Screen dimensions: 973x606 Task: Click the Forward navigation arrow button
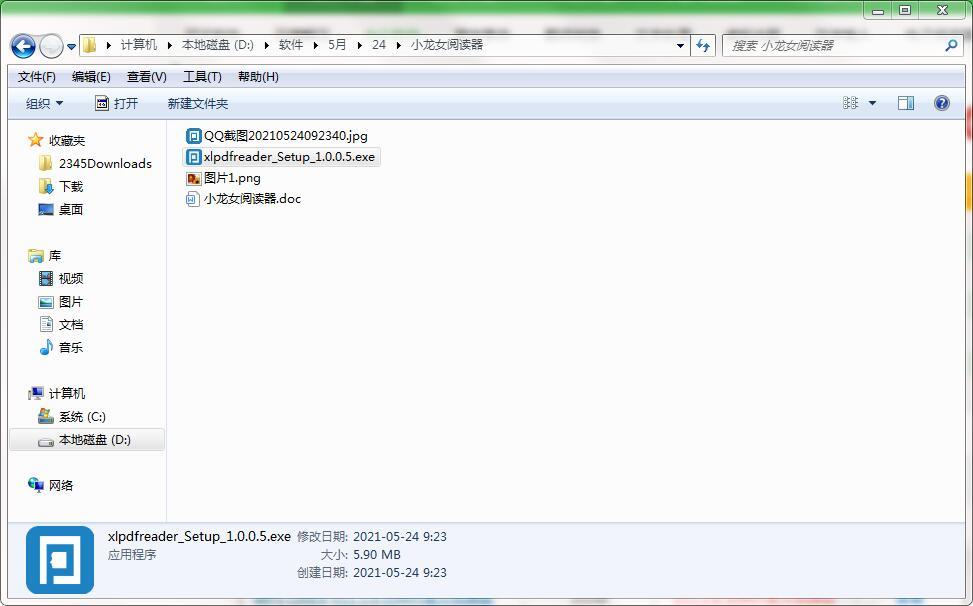51,45
